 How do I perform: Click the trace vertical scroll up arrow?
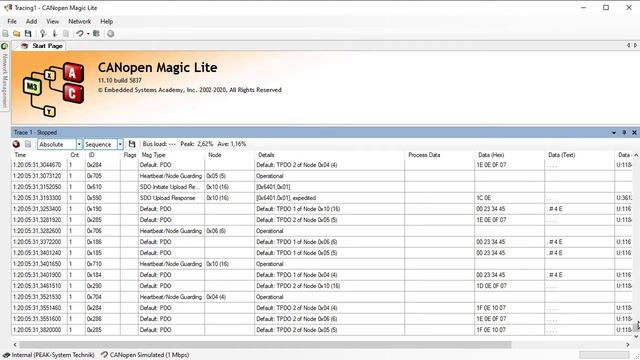(x=636, y=155)
